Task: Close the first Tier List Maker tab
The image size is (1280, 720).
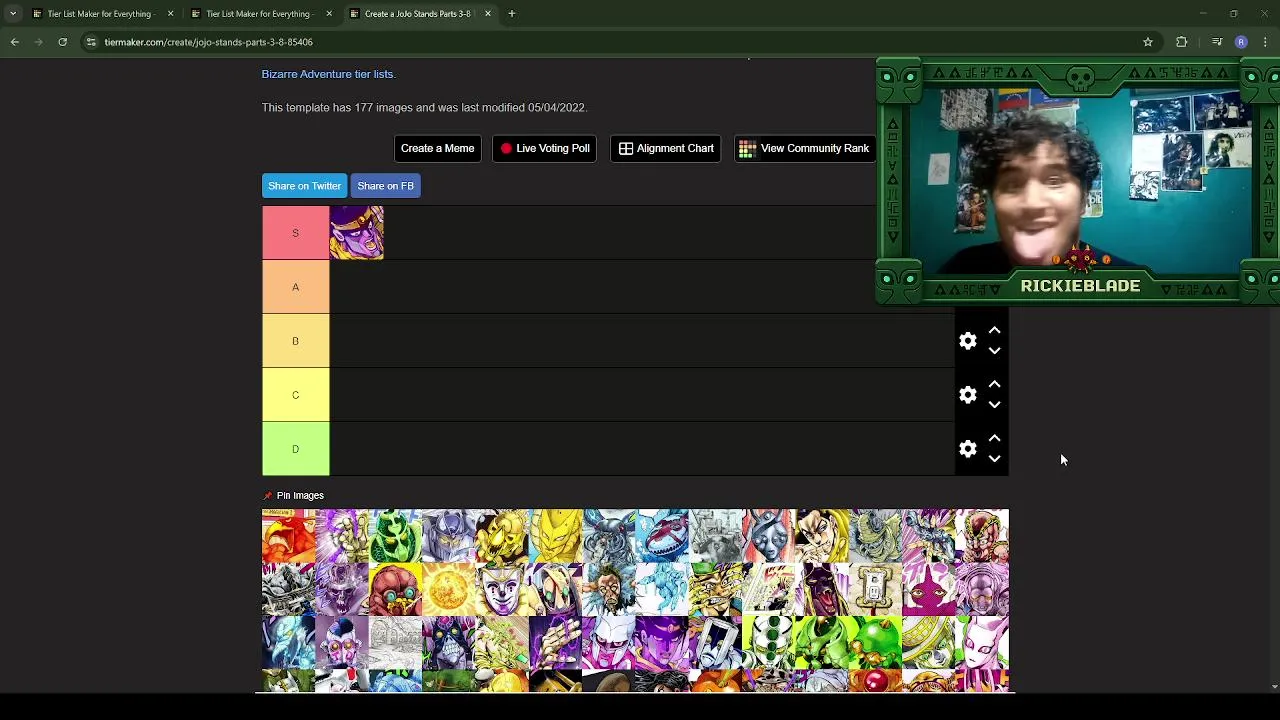Action: (x=170, y=14)
